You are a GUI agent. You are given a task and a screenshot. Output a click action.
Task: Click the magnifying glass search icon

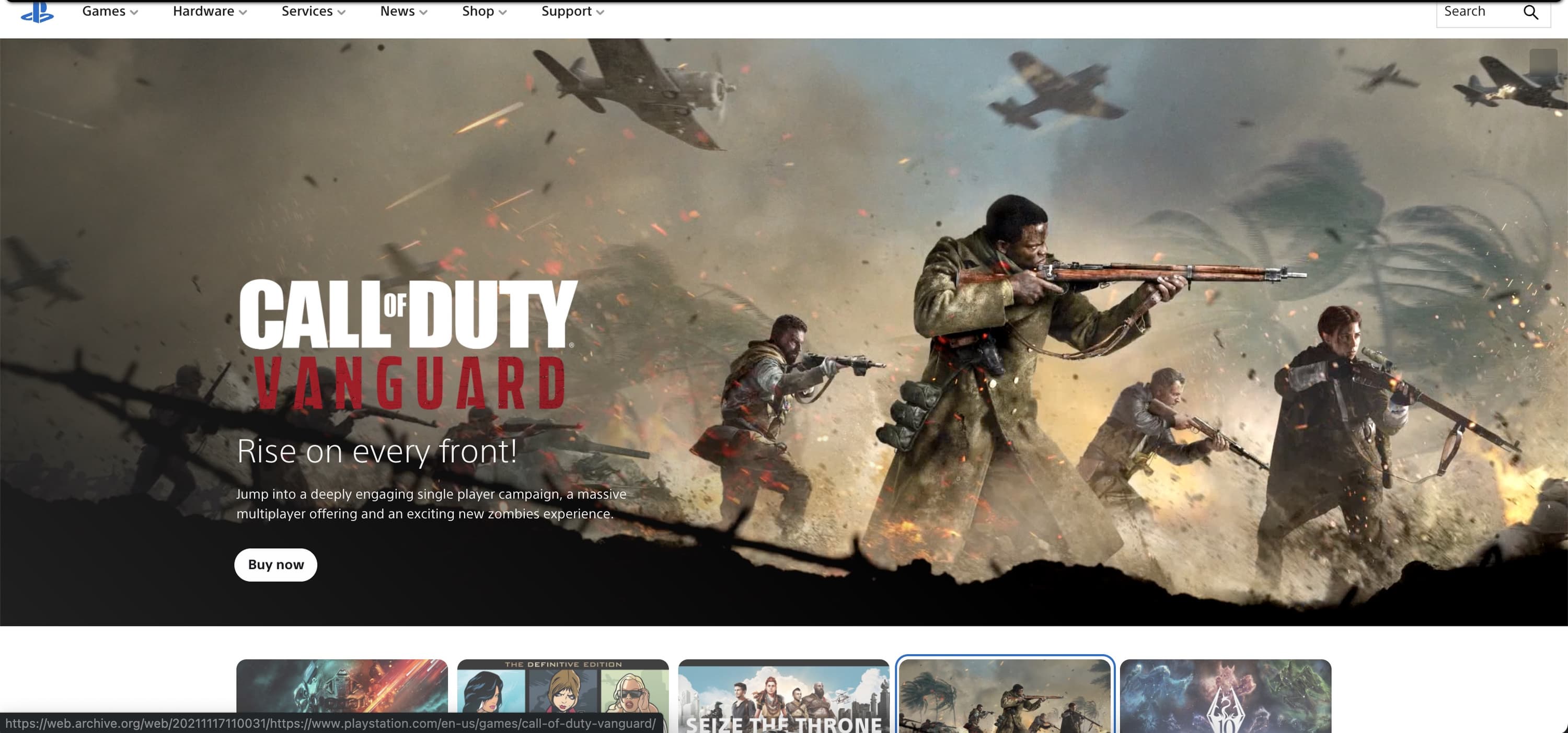click(x=1530, y=11)
